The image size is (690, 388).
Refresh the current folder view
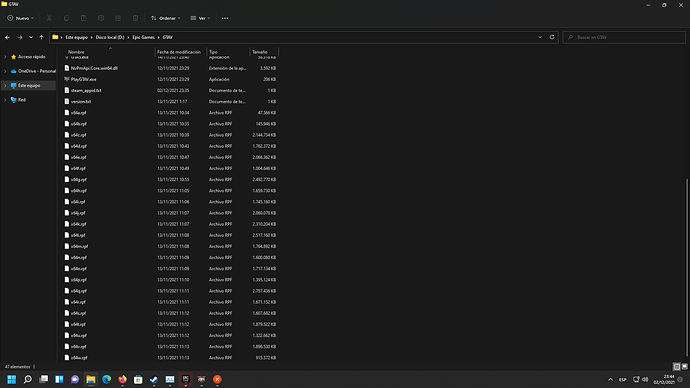click(x=552, y=37)
